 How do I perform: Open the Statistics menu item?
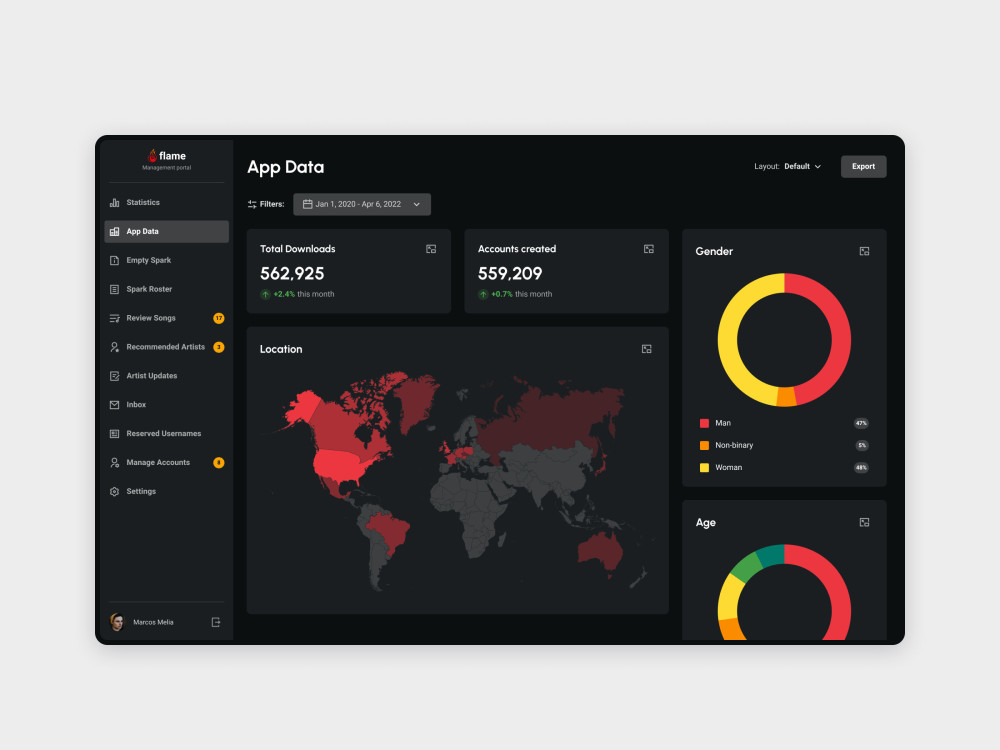pyautogui.click(x=166, y=203)
